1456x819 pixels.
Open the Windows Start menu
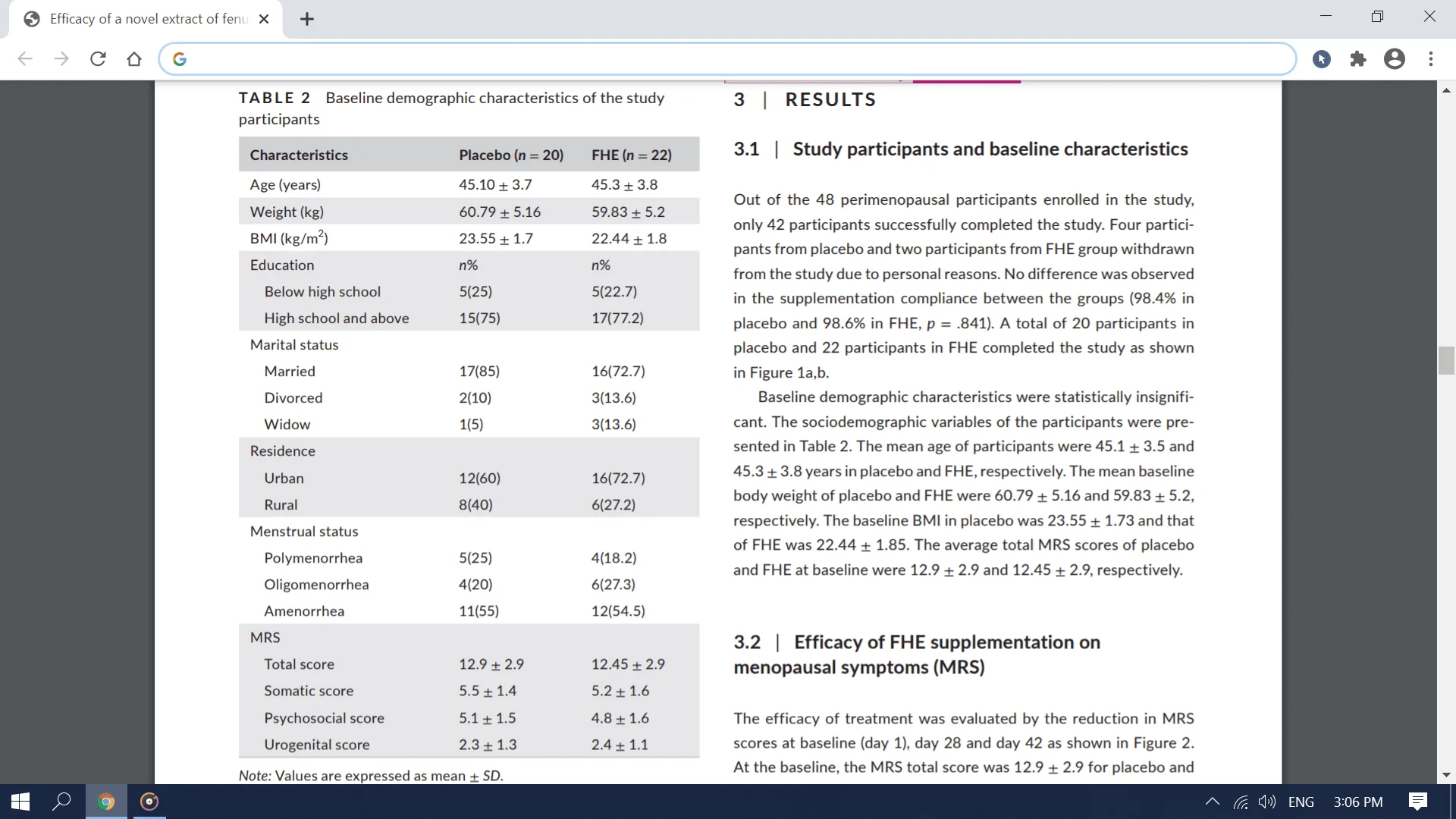(20, 802)
